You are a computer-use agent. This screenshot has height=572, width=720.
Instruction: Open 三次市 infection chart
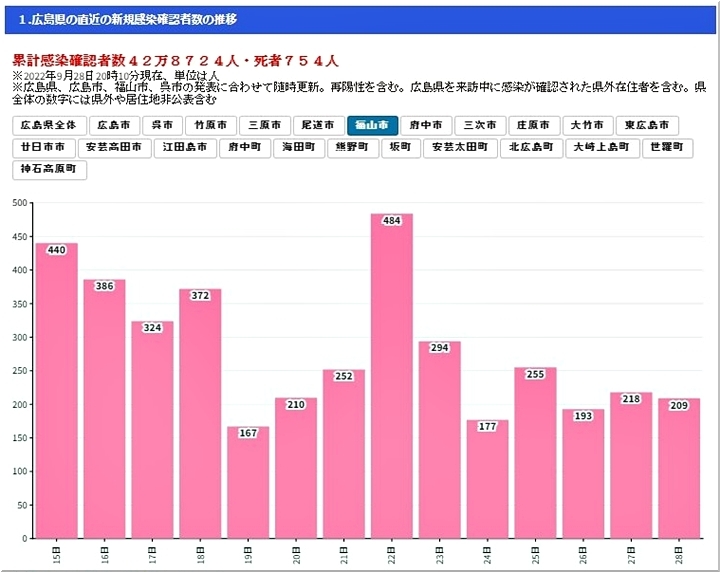pos(480,126)
